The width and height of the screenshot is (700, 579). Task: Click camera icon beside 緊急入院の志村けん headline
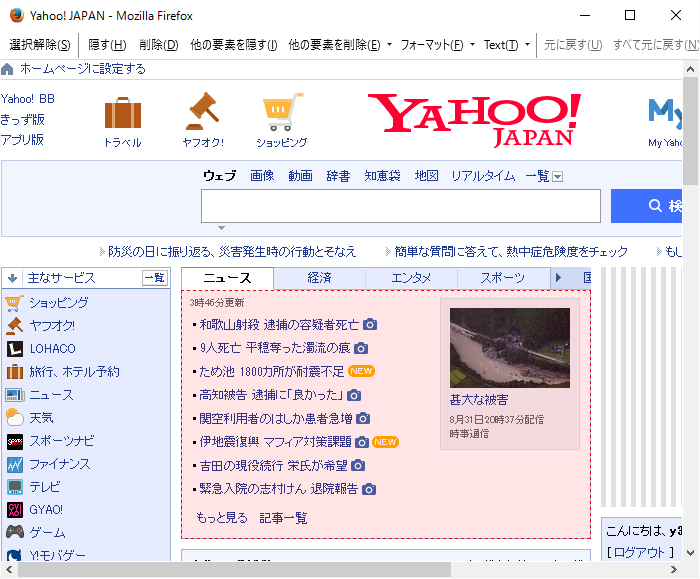[x=369, y=489]
